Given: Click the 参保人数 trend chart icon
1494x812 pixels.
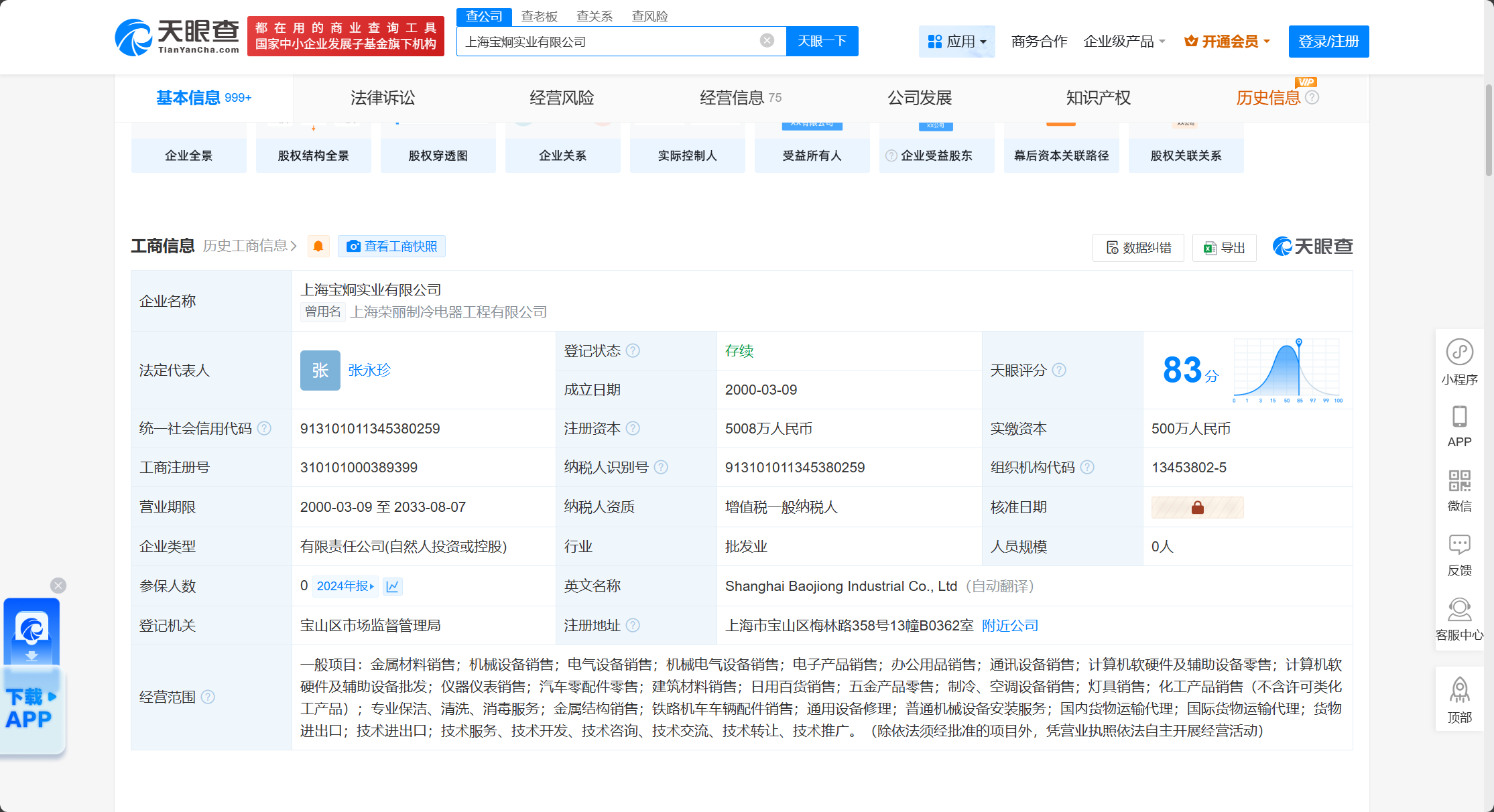Looking at the screenshot, I should [x=393, y=586].
